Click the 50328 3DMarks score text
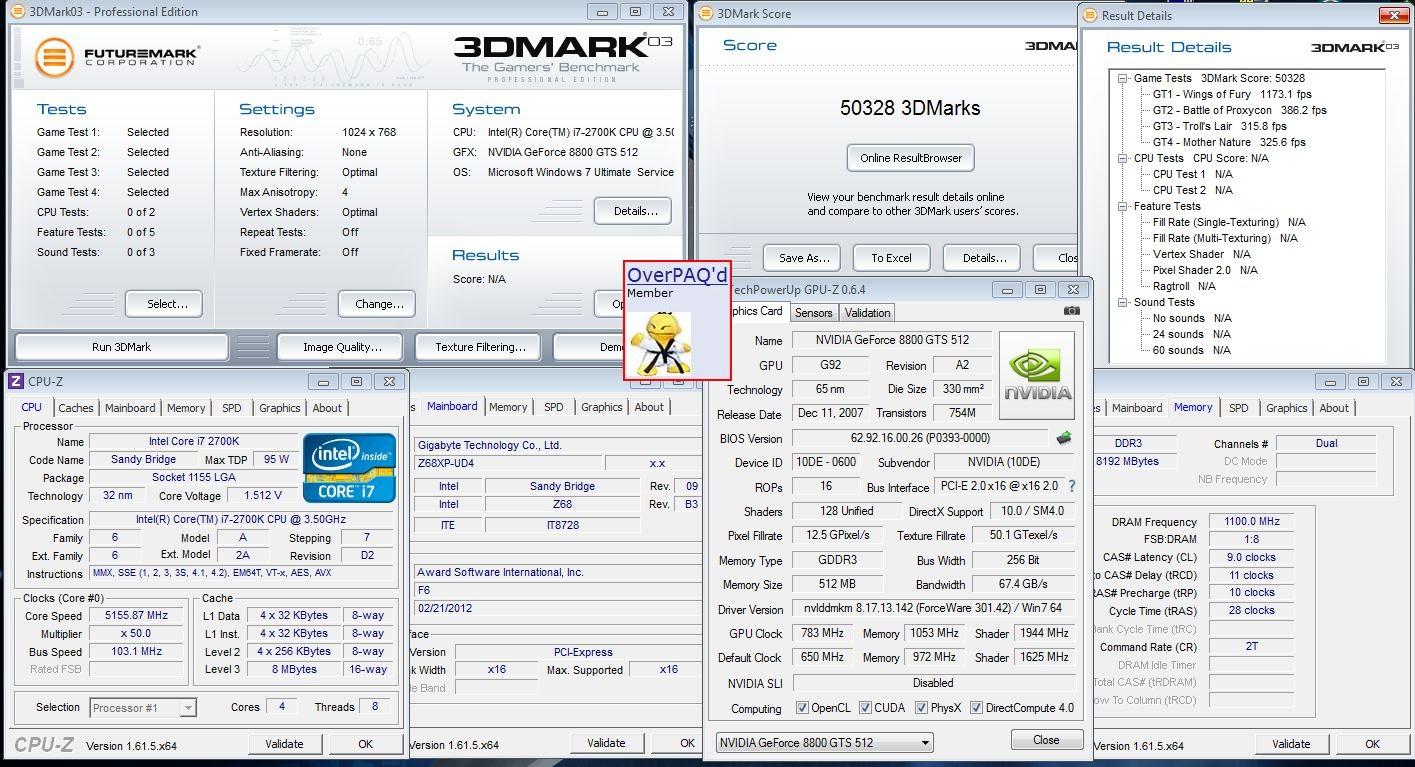Screen dimensions: 1415x767 pyautogui.click(x=910, y=108)
